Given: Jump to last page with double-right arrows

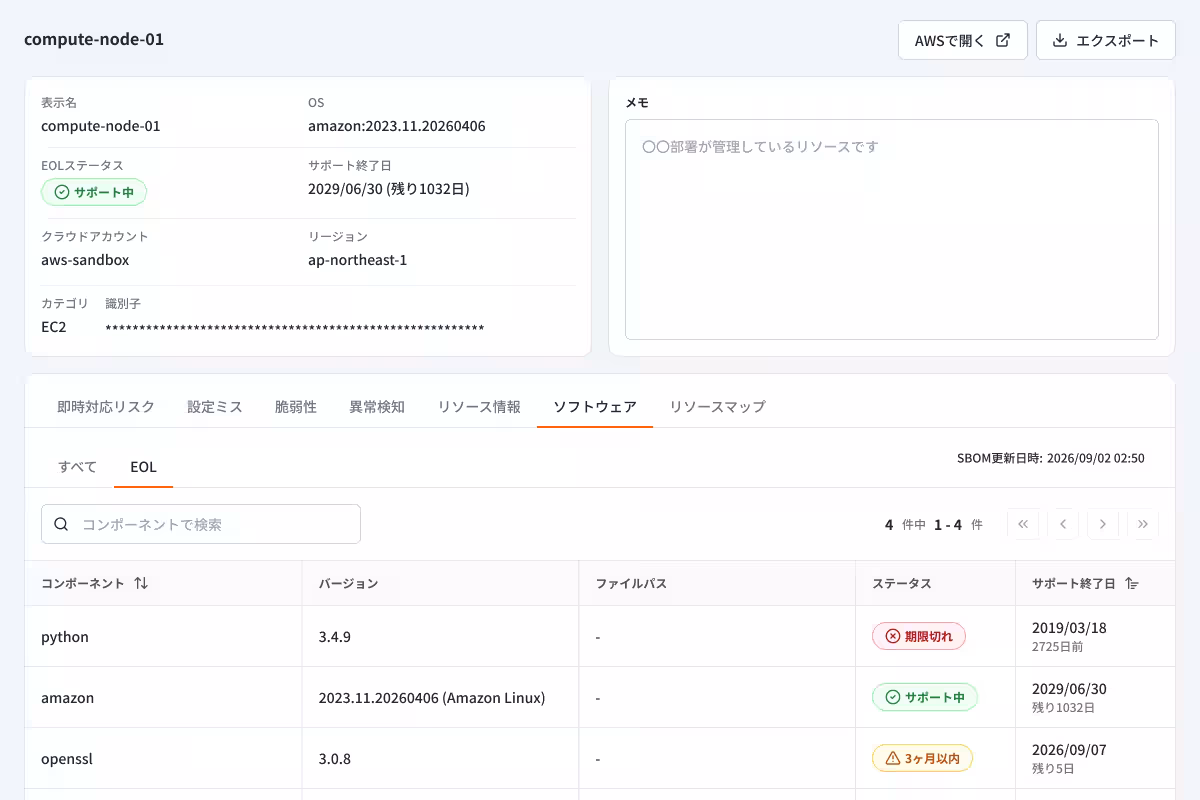Looking at the screenshot, I should pos(1143,524).
